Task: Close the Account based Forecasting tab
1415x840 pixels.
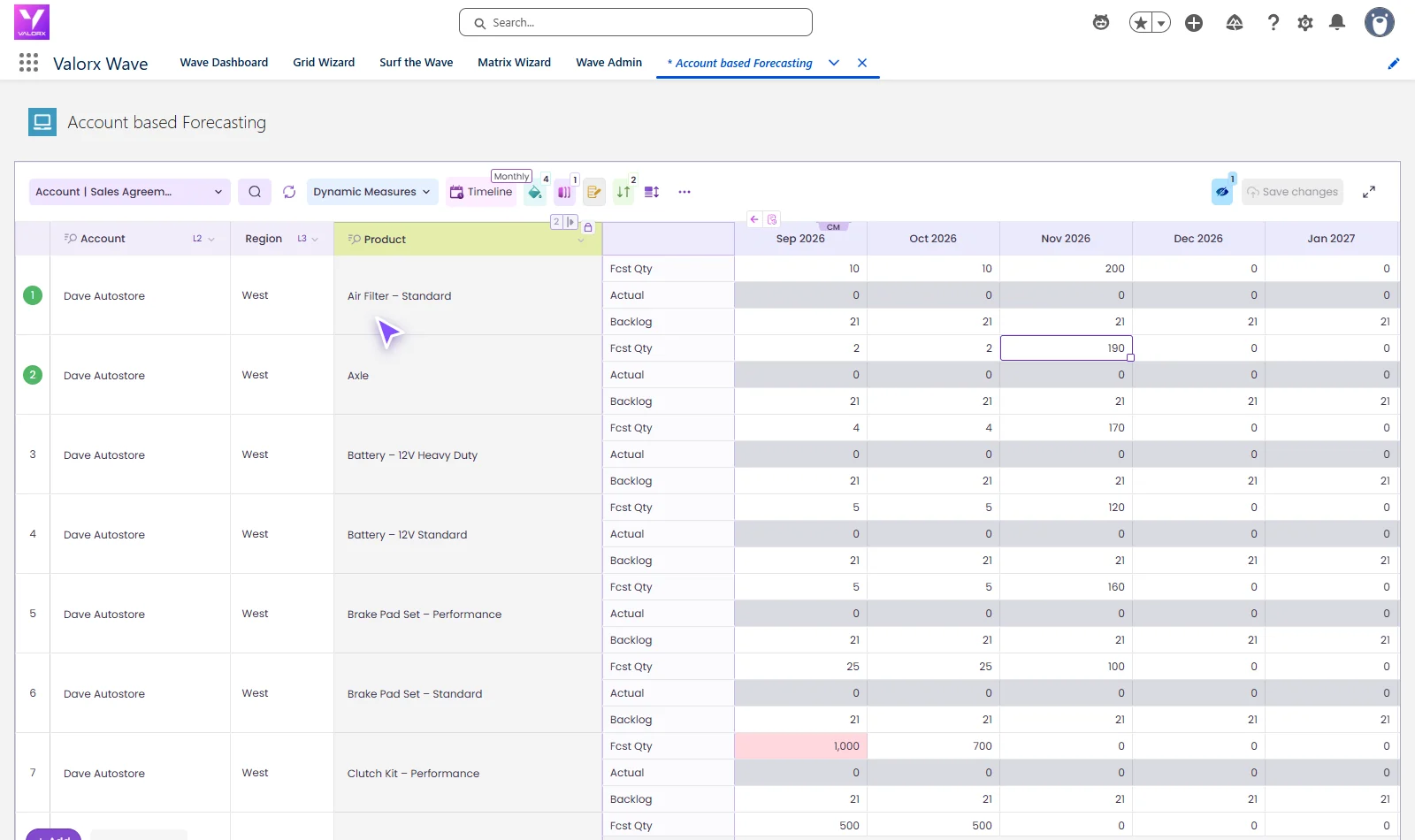Action: coord(862,63)
